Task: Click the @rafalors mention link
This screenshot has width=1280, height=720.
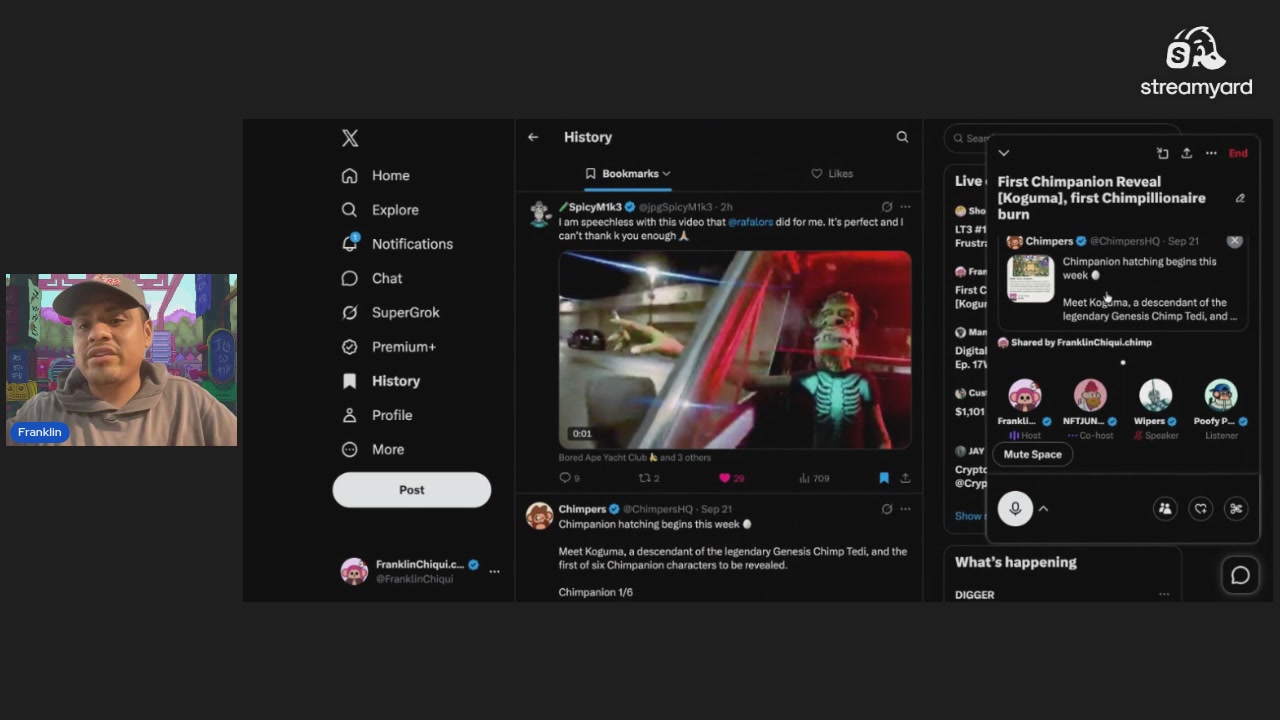Action: (x=750, y=222)
